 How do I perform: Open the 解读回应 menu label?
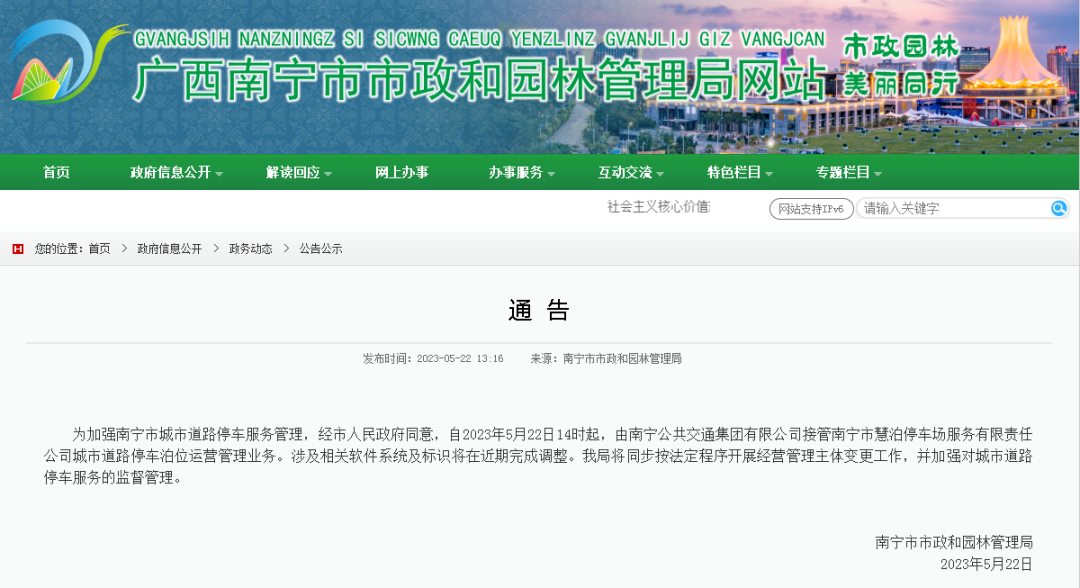pyautogui.click(x=293, y=172)
